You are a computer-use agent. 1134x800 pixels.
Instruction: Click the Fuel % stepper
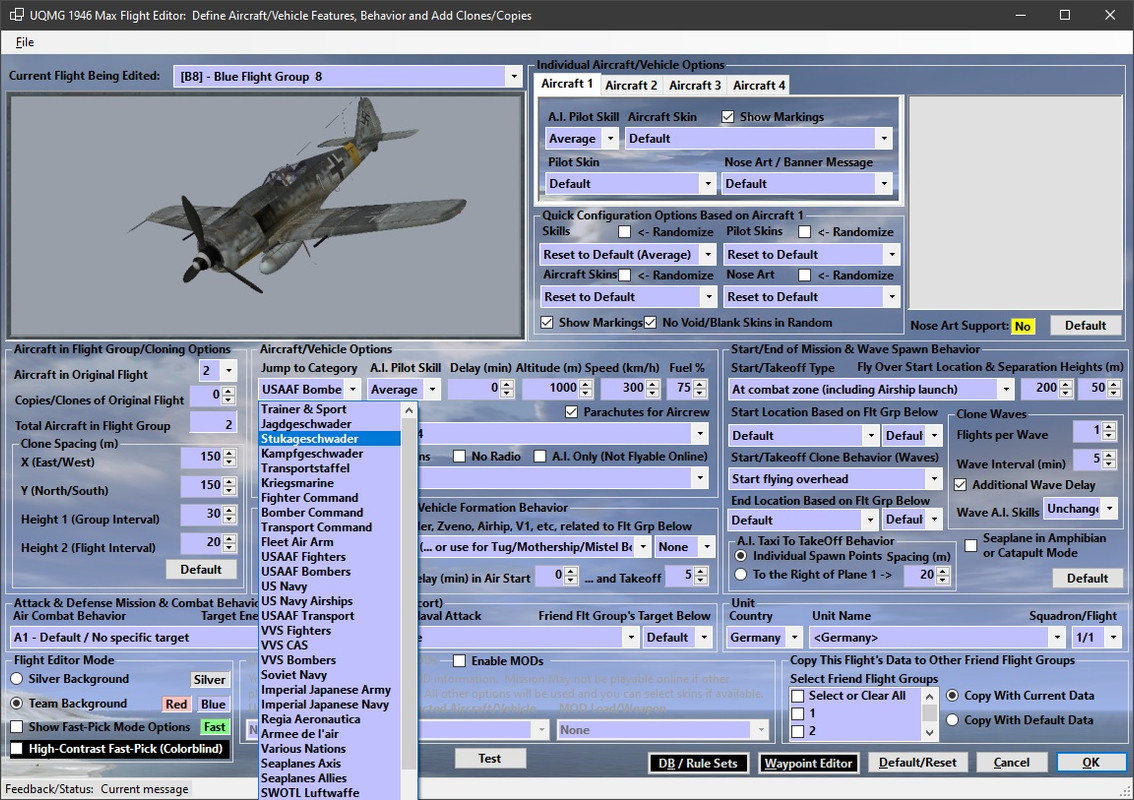(699, 388)
